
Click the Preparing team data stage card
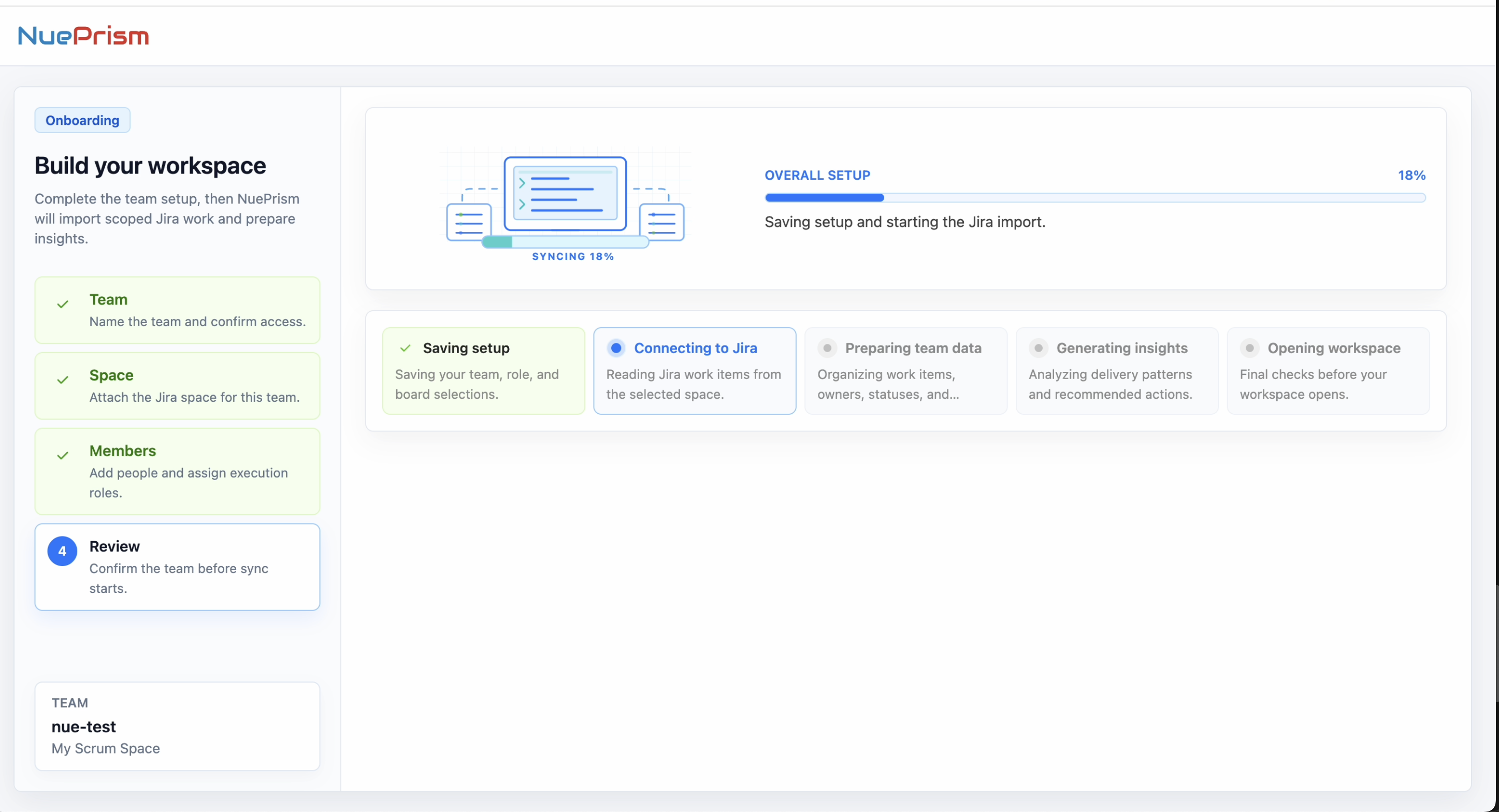(906, 370)
